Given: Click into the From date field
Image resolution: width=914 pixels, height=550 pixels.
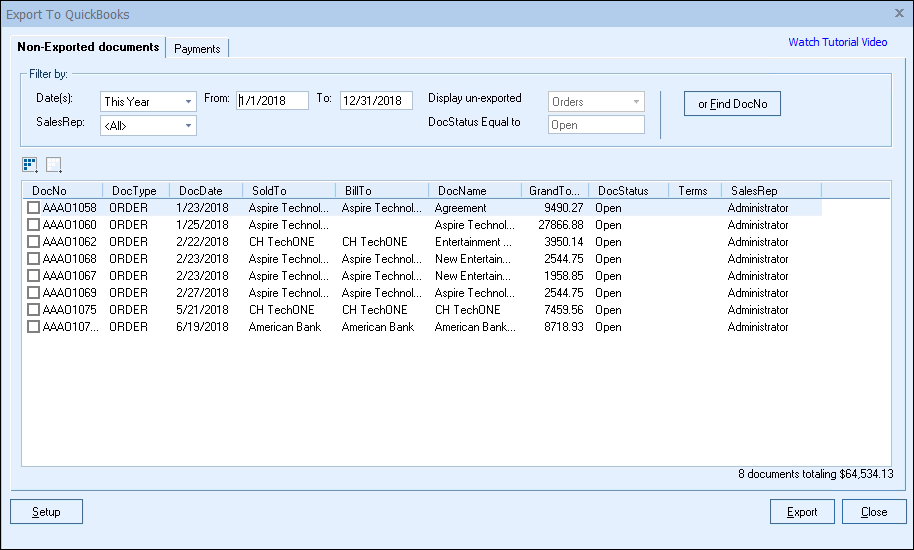Looking at the screenshot, I should click(272, 101).
